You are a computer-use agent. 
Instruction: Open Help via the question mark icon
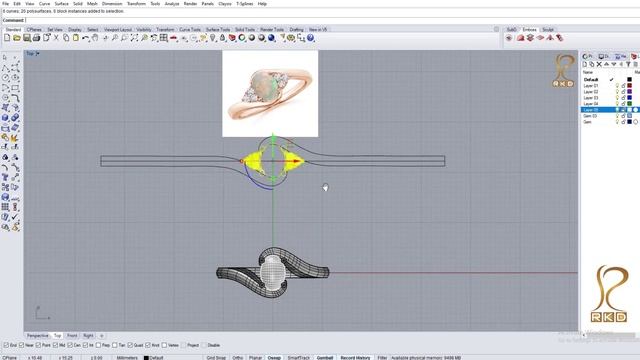tap(311, 38)
